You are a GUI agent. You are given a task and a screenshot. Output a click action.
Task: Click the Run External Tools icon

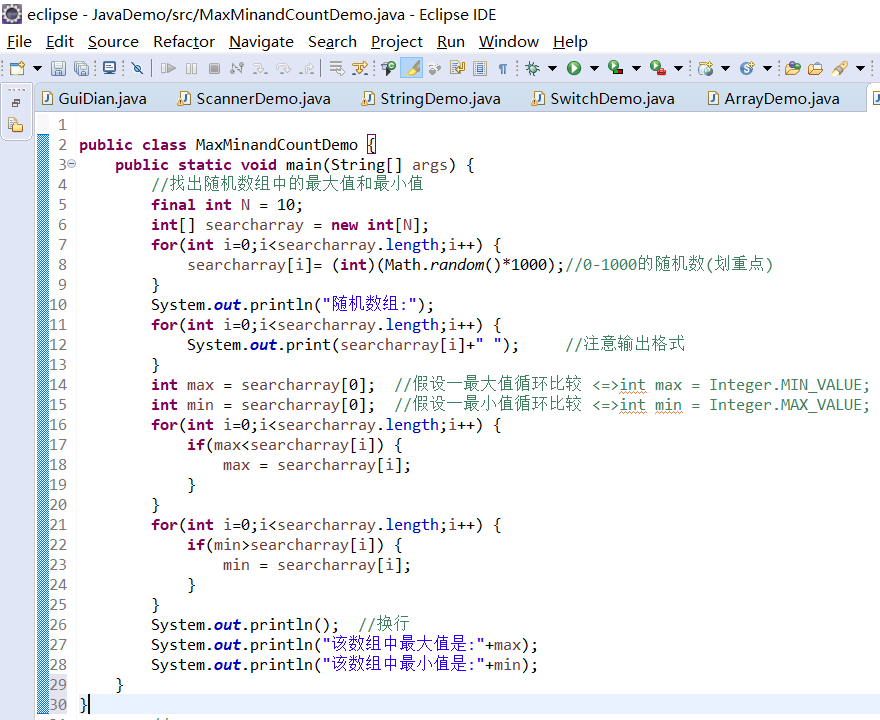click(658, 68)
